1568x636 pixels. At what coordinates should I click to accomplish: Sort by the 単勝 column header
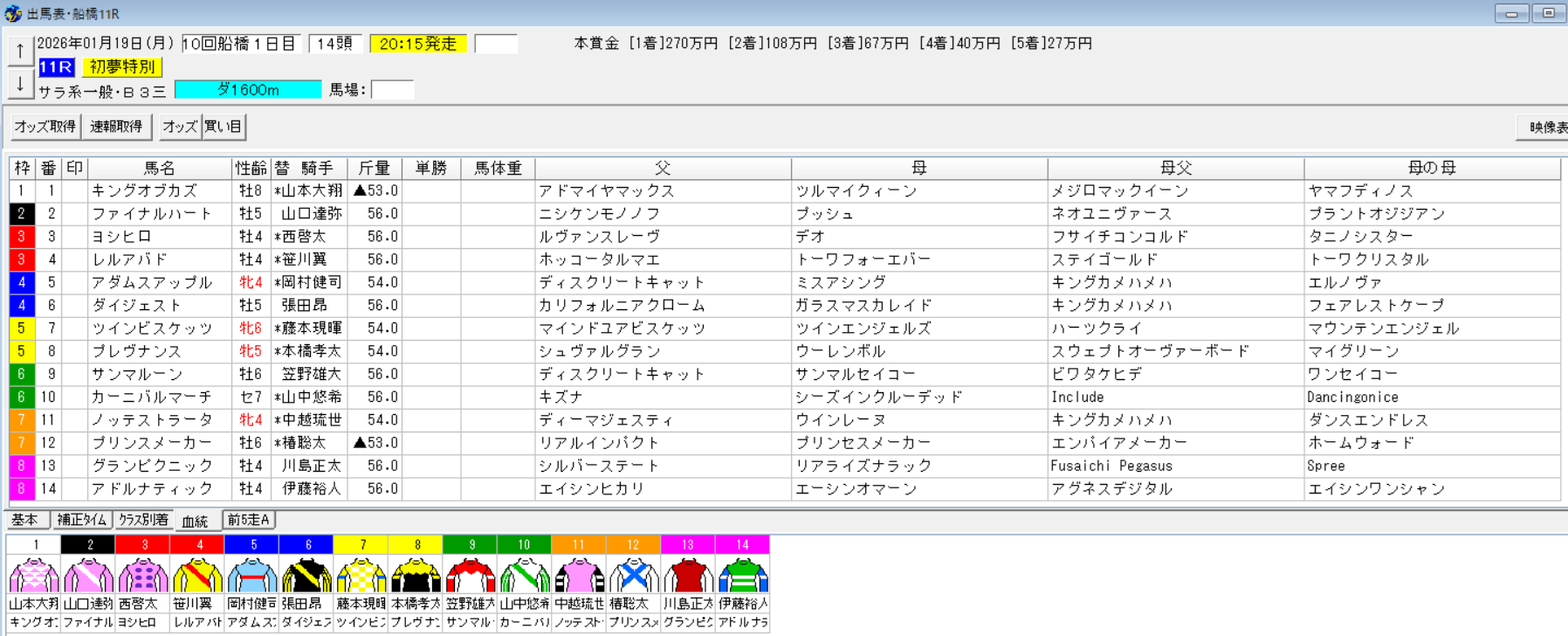[430, 168]
